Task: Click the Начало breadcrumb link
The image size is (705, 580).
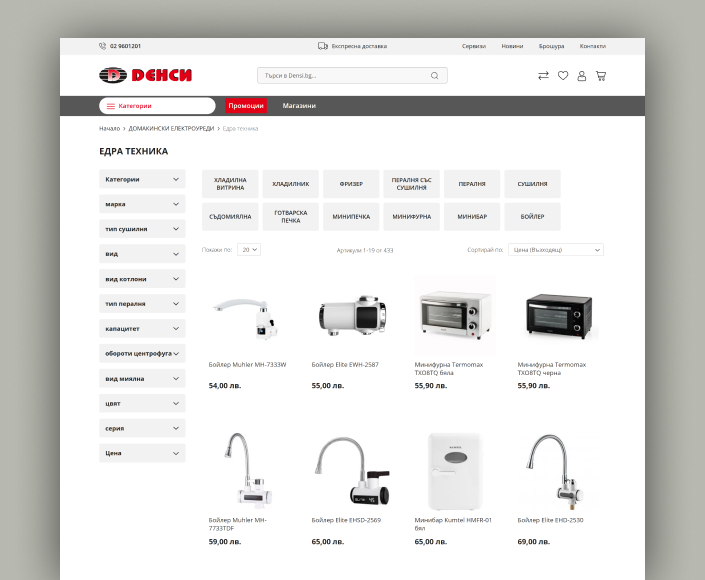Action: (x=109, y=129)
